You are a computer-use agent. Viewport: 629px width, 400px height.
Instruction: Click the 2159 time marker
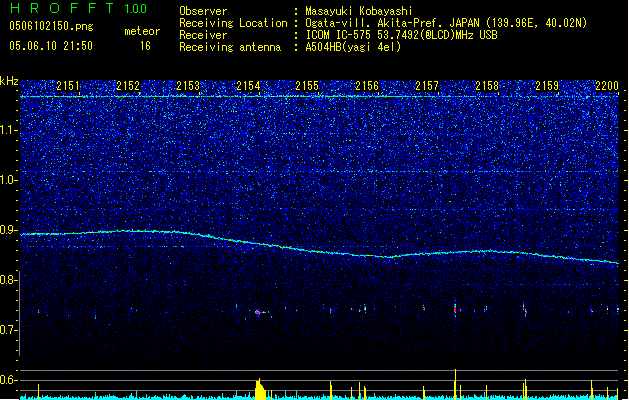[x=547, y=86]
